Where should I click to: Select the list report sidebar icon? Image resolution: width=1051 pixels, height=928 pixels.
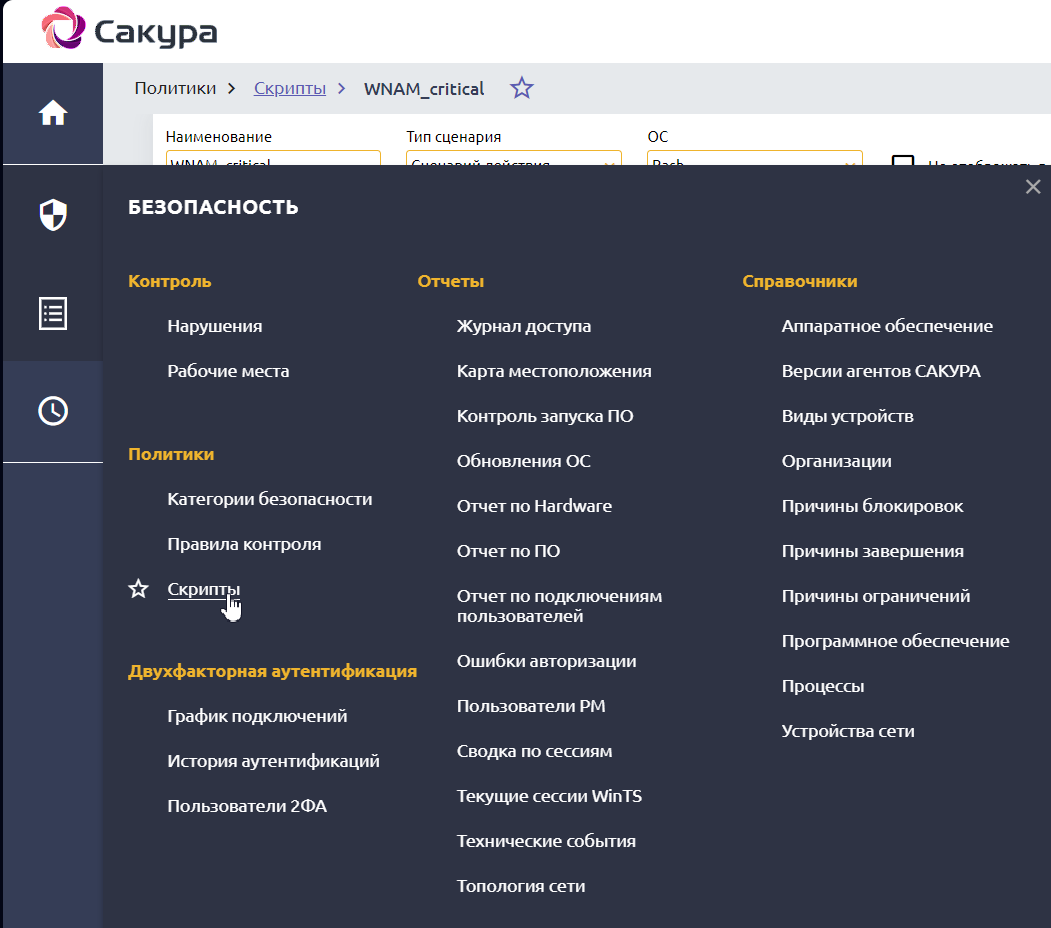click(53, 313)
